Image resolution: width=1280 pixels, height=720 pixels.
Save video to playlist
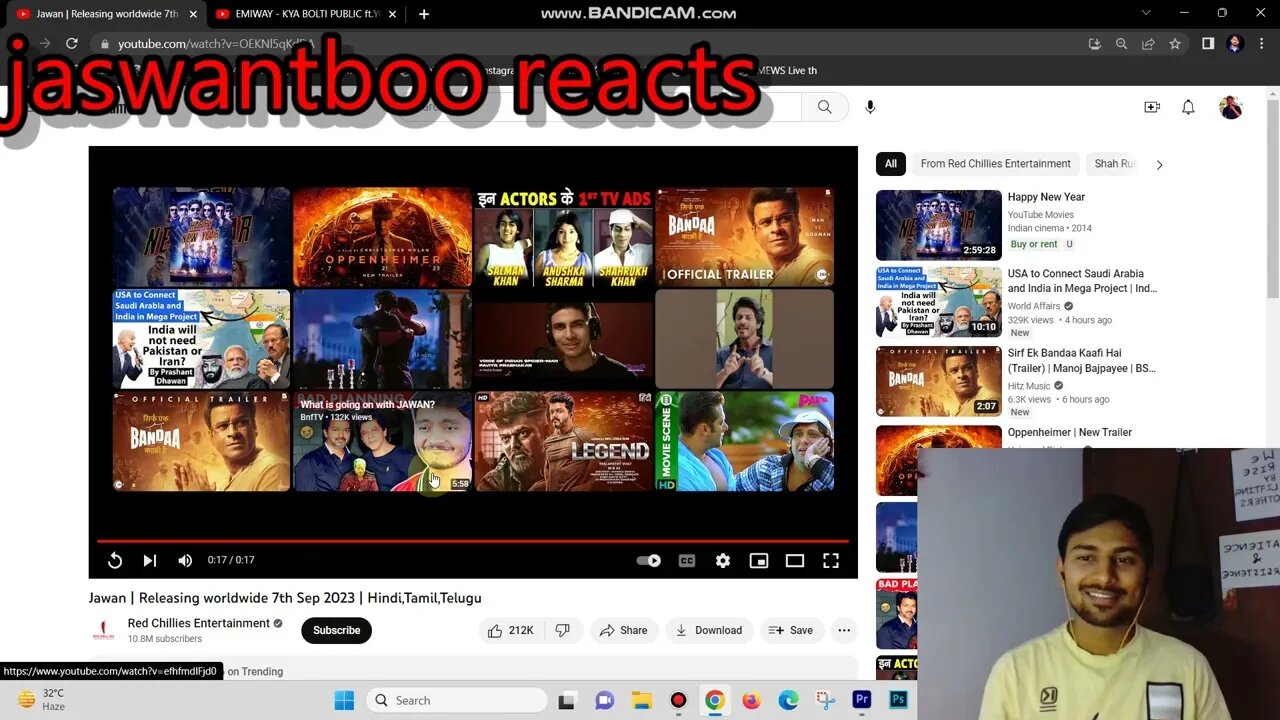[x=792, y=630]
